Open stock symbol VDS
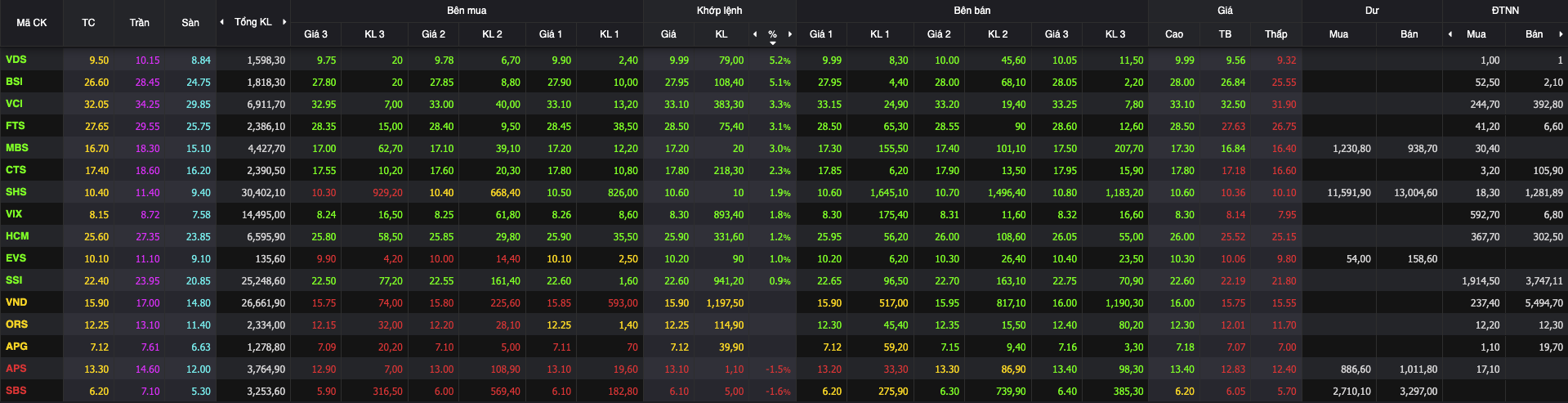The height and width of the screenshot is (403, 1568). (16, 60)
